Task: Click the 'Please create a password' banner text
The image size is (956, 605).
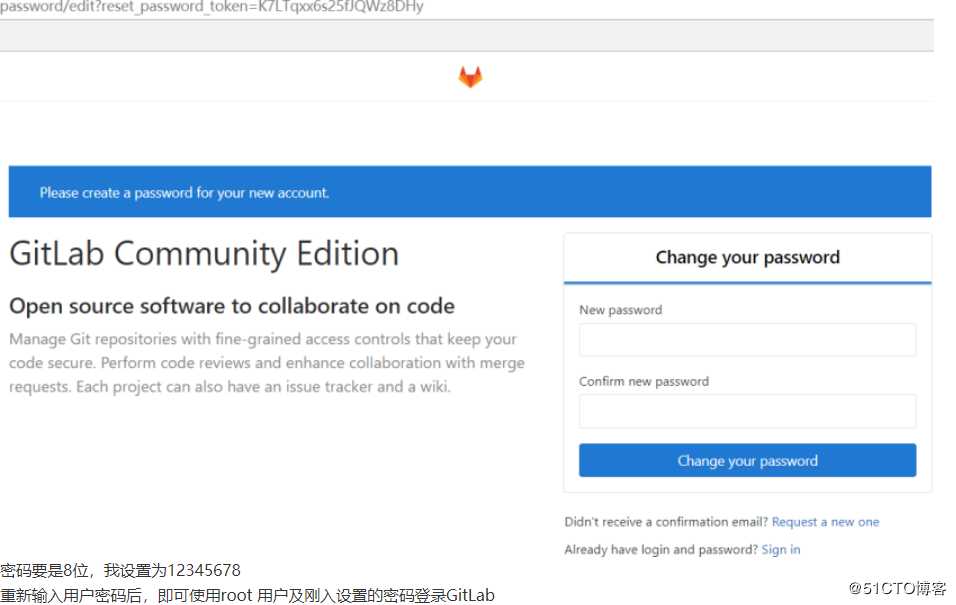Action: 184,193
